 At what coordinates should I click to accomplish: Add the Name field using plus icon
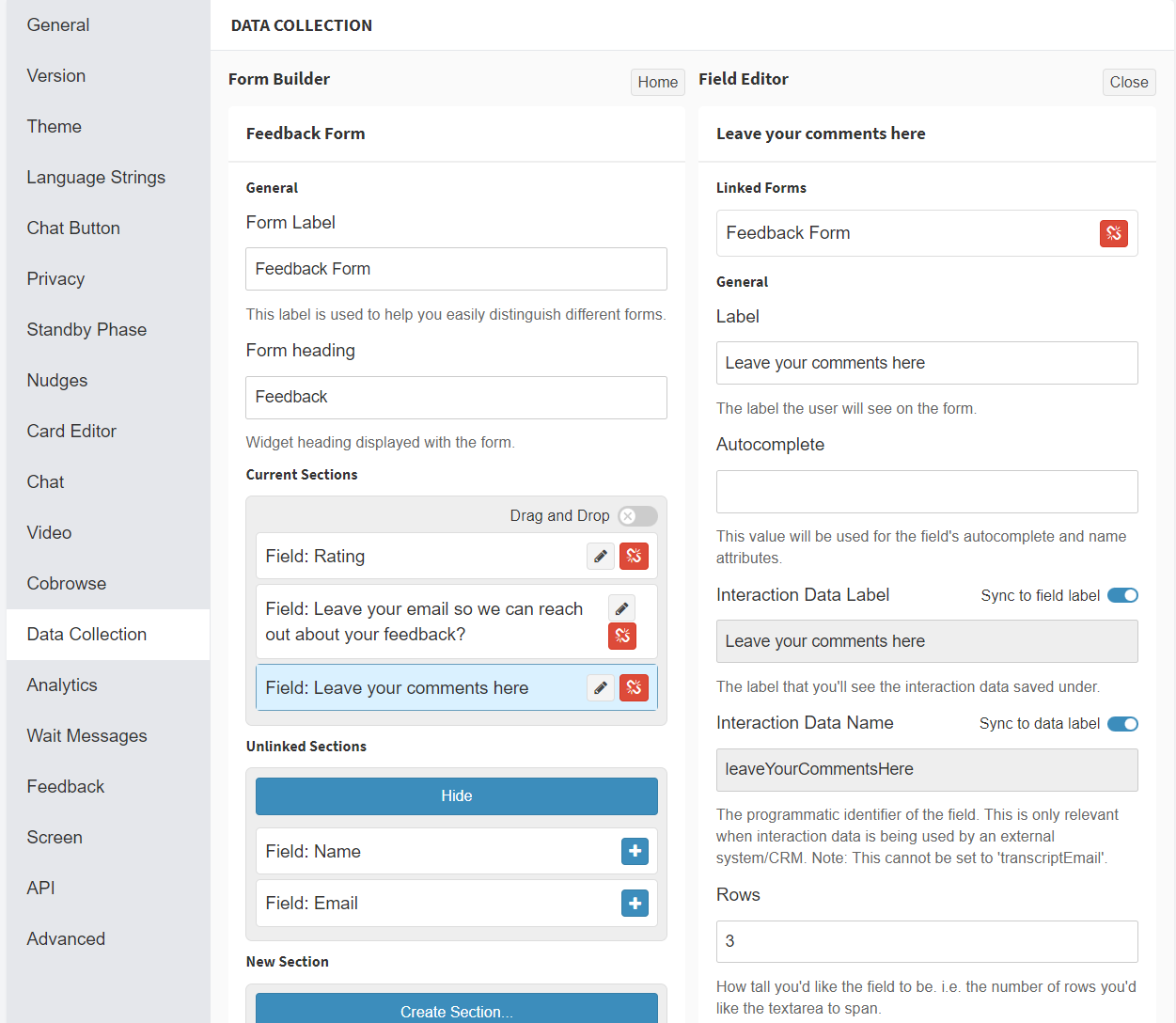click(x=635, y=851)
